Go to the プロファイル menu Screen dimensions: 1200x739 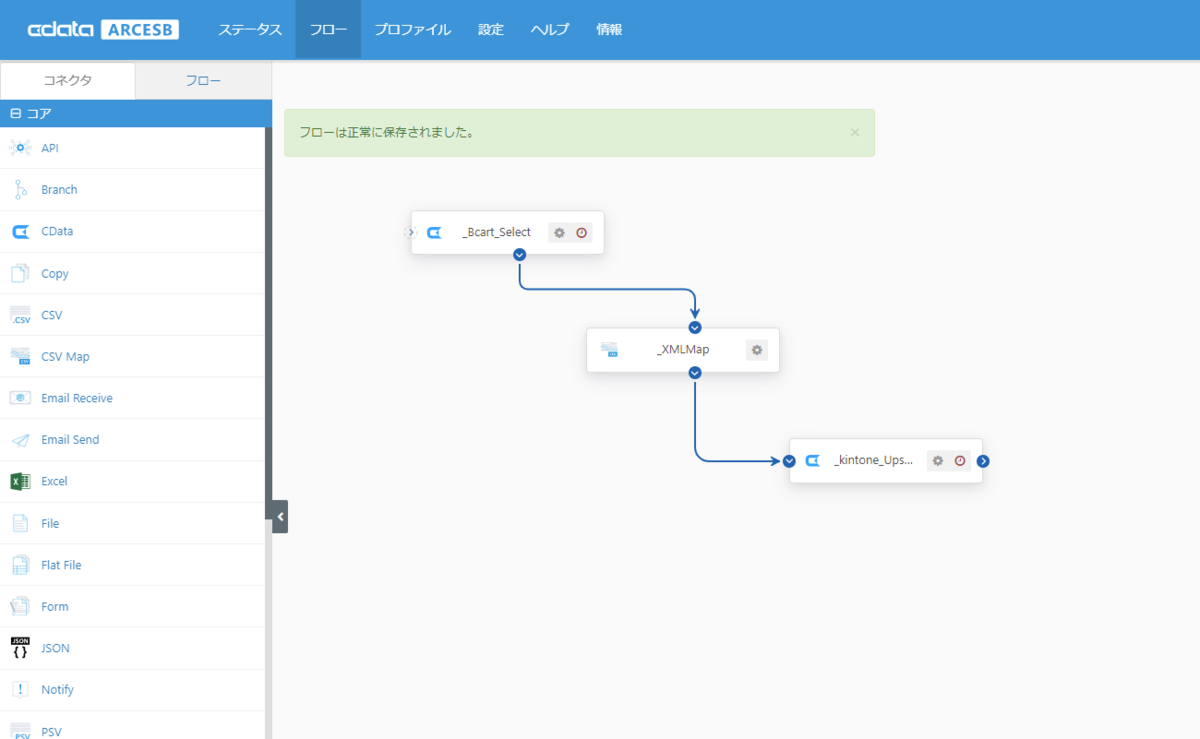click(x=413, y=30)
